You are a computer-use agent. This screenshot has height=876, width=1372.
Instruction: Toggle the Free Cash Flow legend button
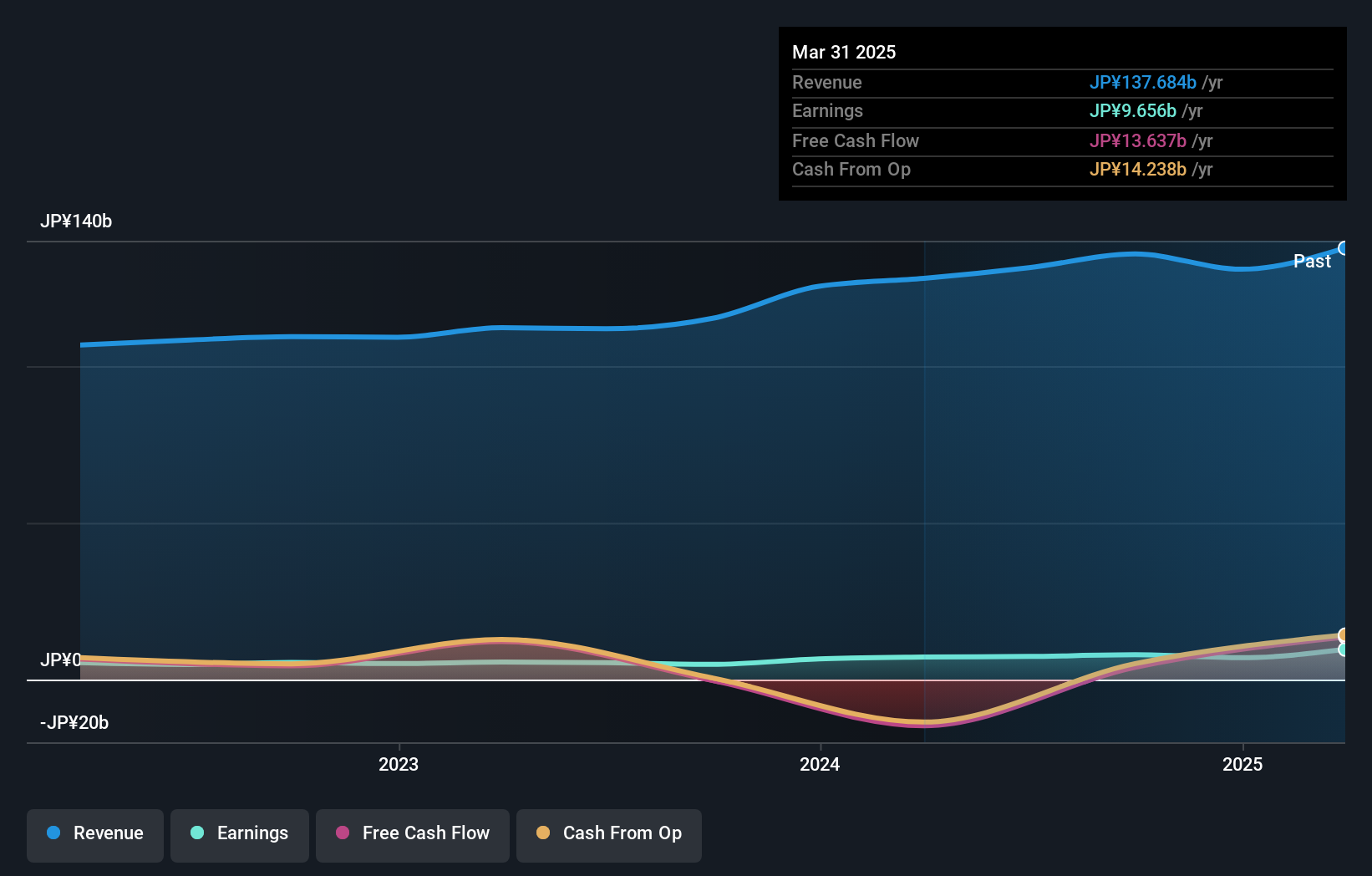tap(413, 835)
